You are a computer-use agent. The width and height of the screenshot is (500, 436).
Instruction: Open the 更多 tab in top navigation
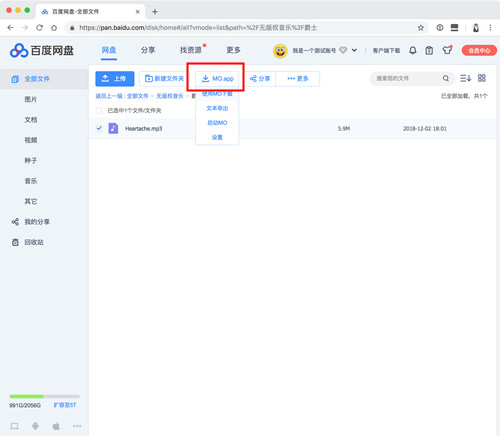(x=233, y=50)
